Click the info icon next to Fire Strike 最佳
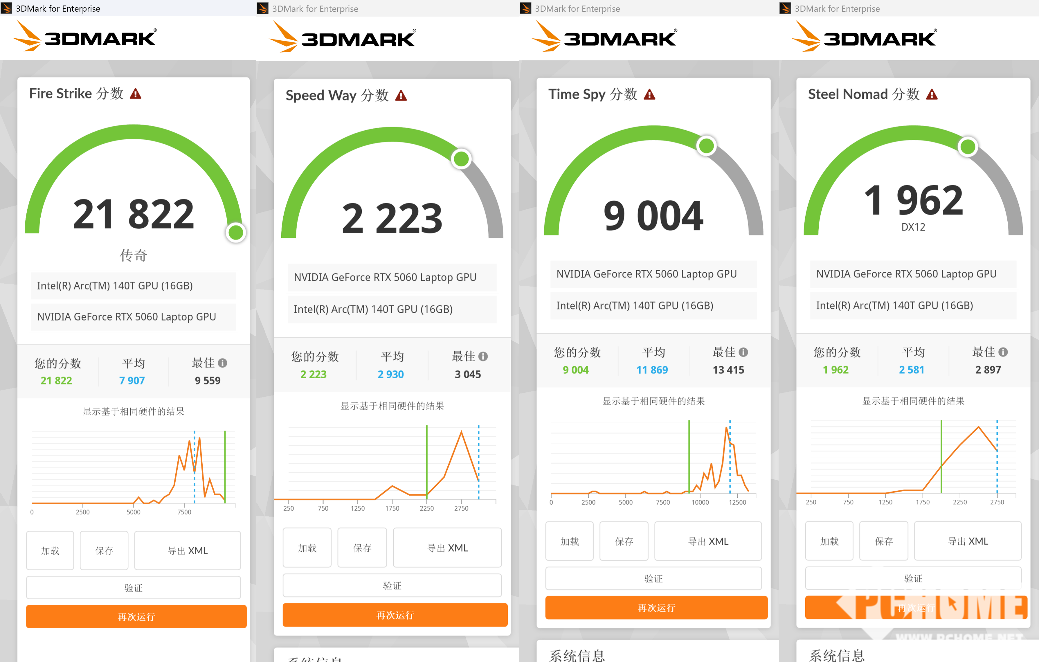 click(223, 364)
